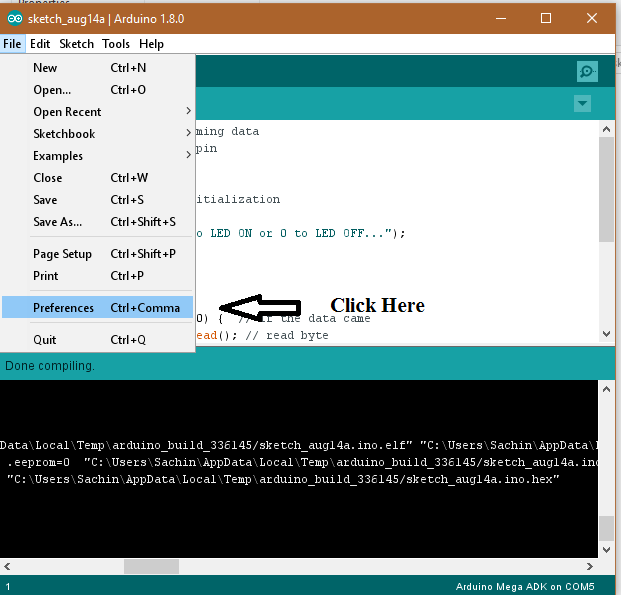Click the console horizontal scroll left arrow
The image size is (621, 595).
(7, 566)
